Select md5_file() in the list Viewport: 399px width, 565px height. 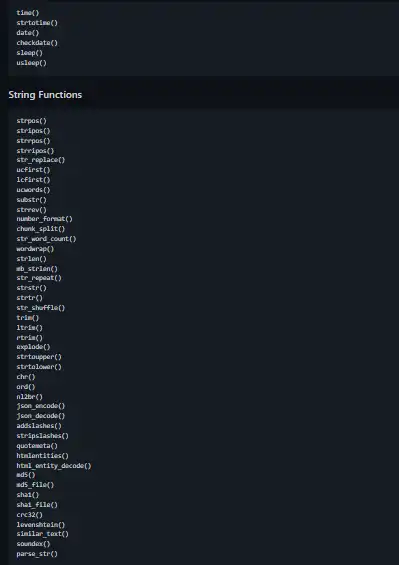click(35, 485)
